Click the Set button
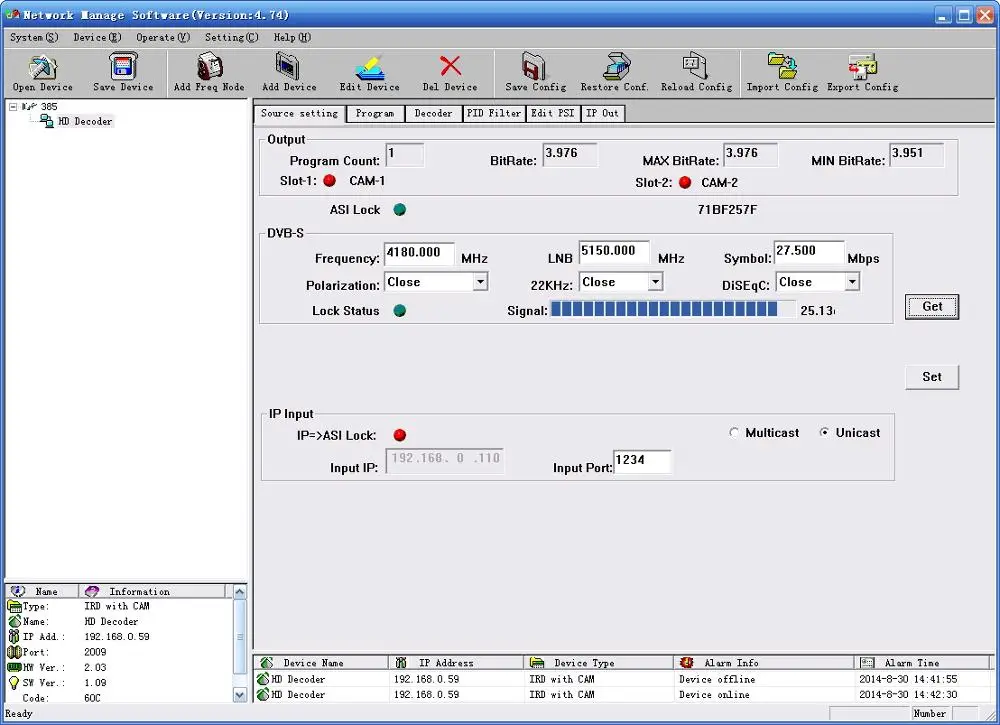The height and width of the screenshot is (725, 1000). (x=932, y=377)
